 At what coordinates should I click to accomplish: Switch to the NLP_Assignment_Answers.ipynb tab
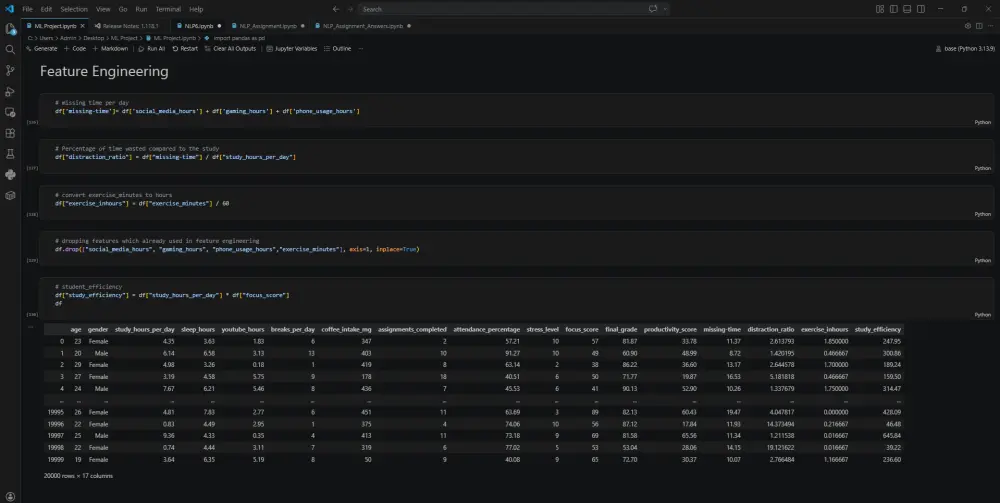[x=362, y=26]
